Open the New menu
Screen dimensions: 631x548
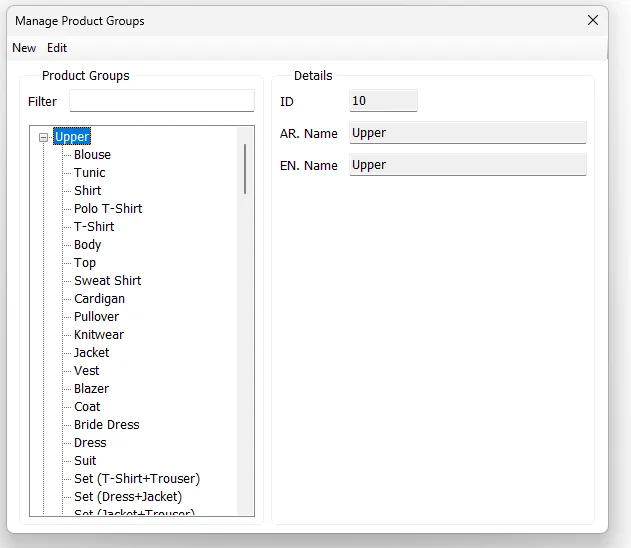click(24, 48)
